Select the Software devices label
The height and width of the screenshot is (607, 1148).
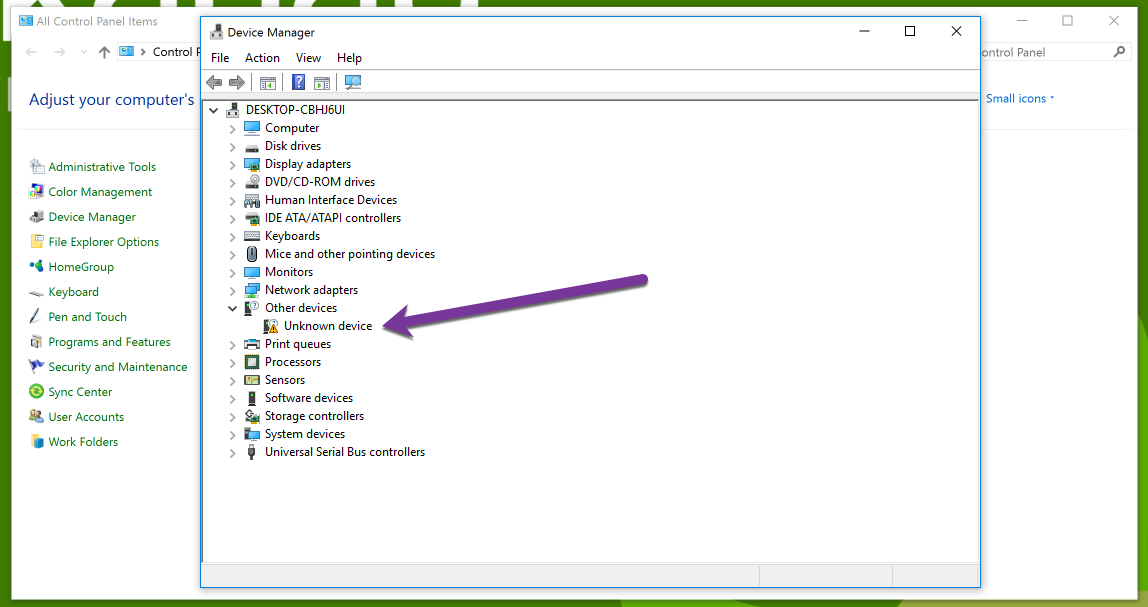pos(309,398)
